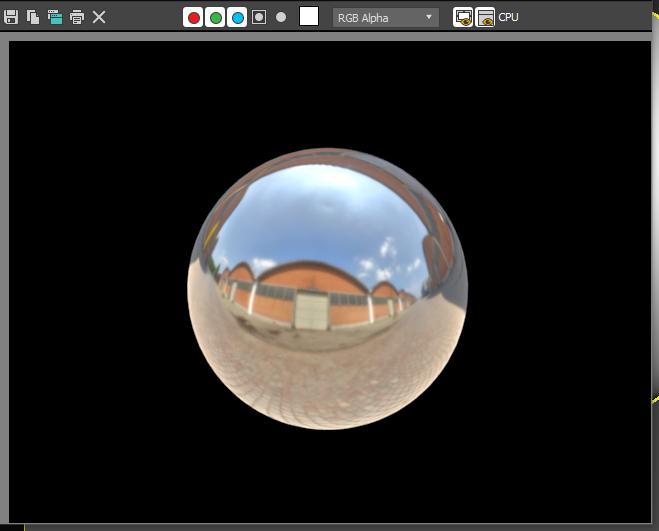
Task: Display the alpha channel
Action: pos(259,17)
